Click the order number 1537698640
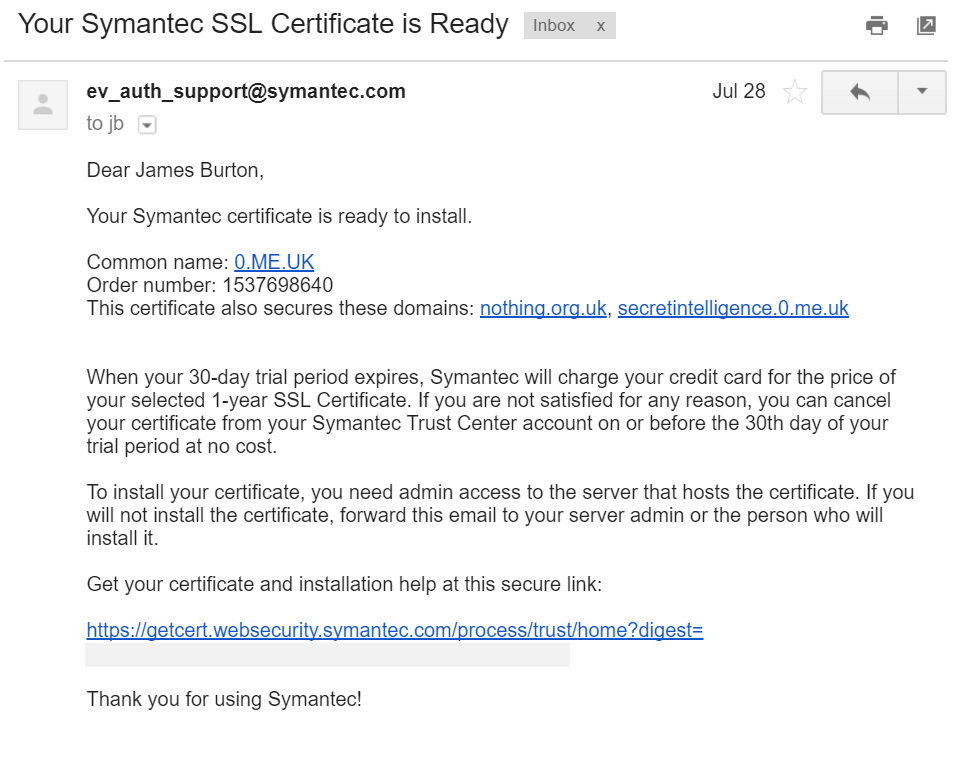The image size is (961, 769). (x=278, y=286)
